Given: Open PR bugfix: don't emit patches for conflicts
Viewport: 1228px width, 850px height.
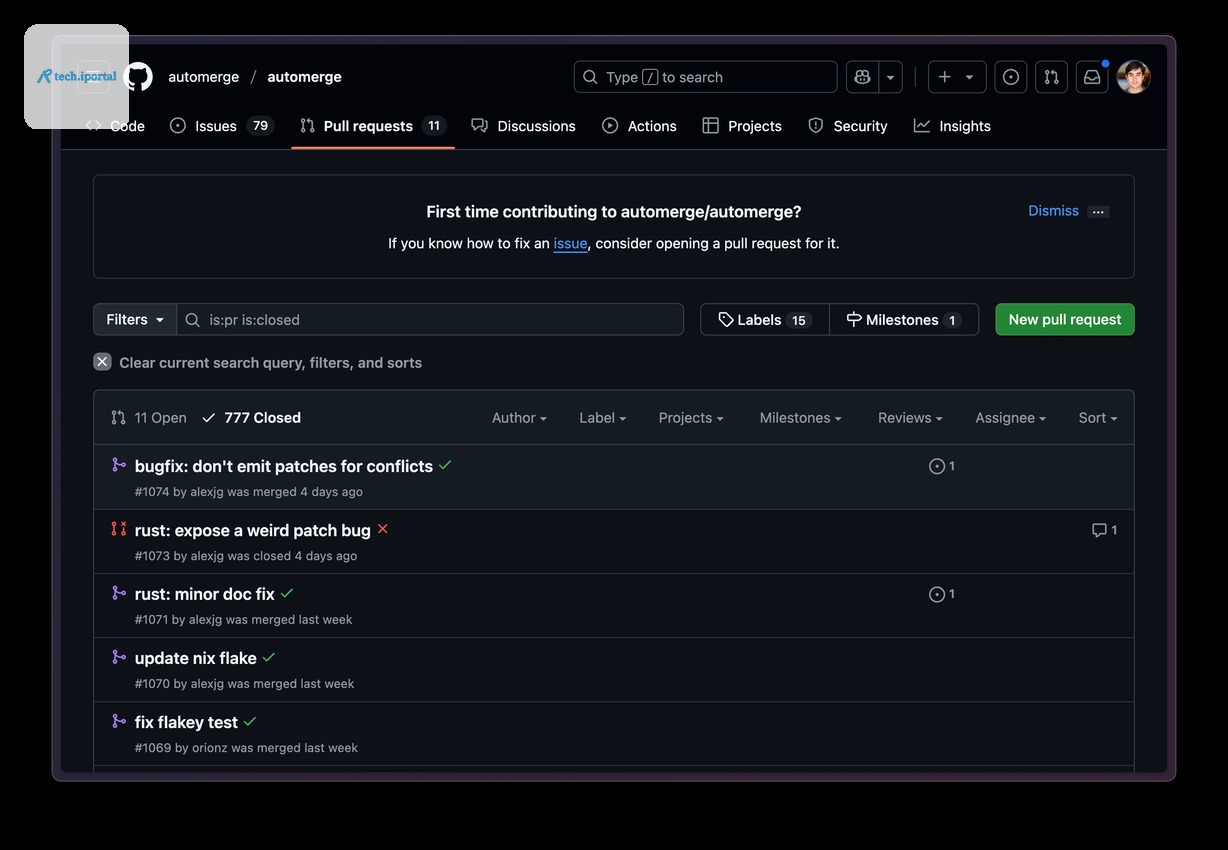Looking at the screenshot, I should (x=284, y=466).
